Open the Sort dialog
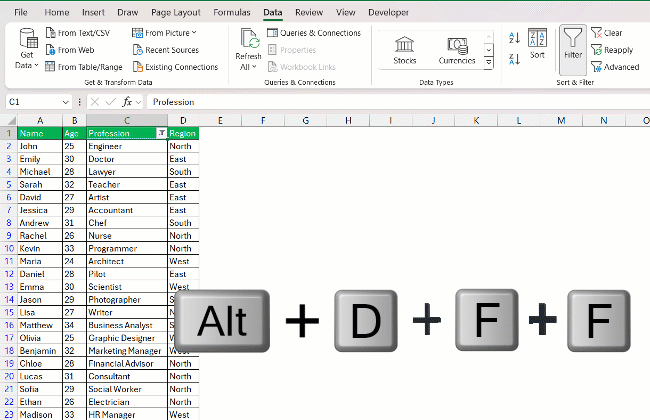Screen dimensions: 650x420 point(537,44)
